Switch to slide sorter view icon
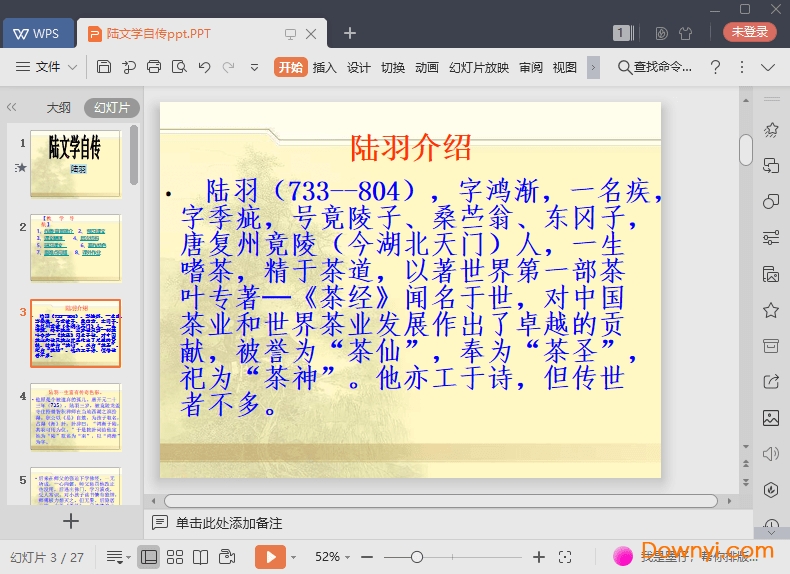The width and height of the screenshot is (790, 574). [175, 556]
